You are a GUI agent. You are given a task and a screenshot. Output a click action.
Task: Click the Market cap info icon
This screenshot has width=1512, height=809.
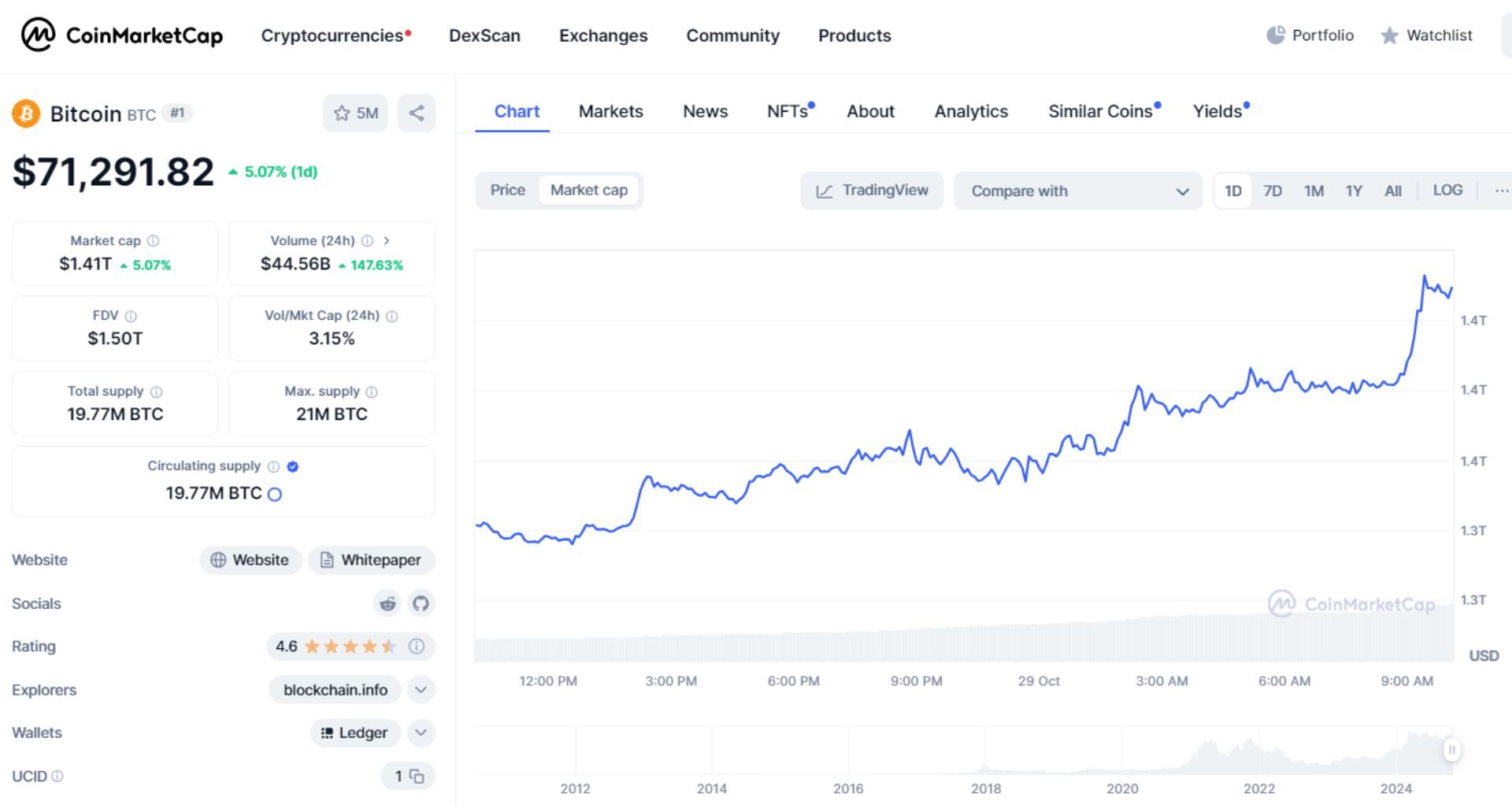pos(154,241)
